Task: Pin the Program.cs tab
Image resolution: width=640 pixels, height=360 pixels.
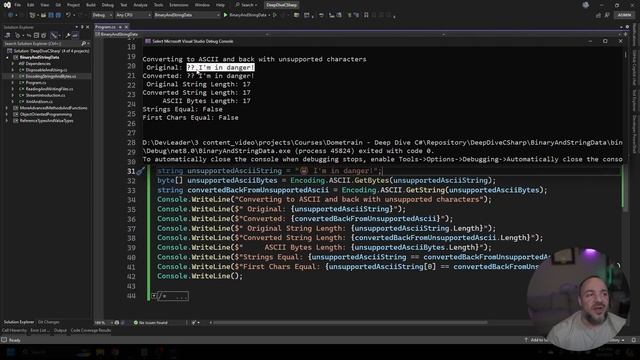Action: pos(120,27)
